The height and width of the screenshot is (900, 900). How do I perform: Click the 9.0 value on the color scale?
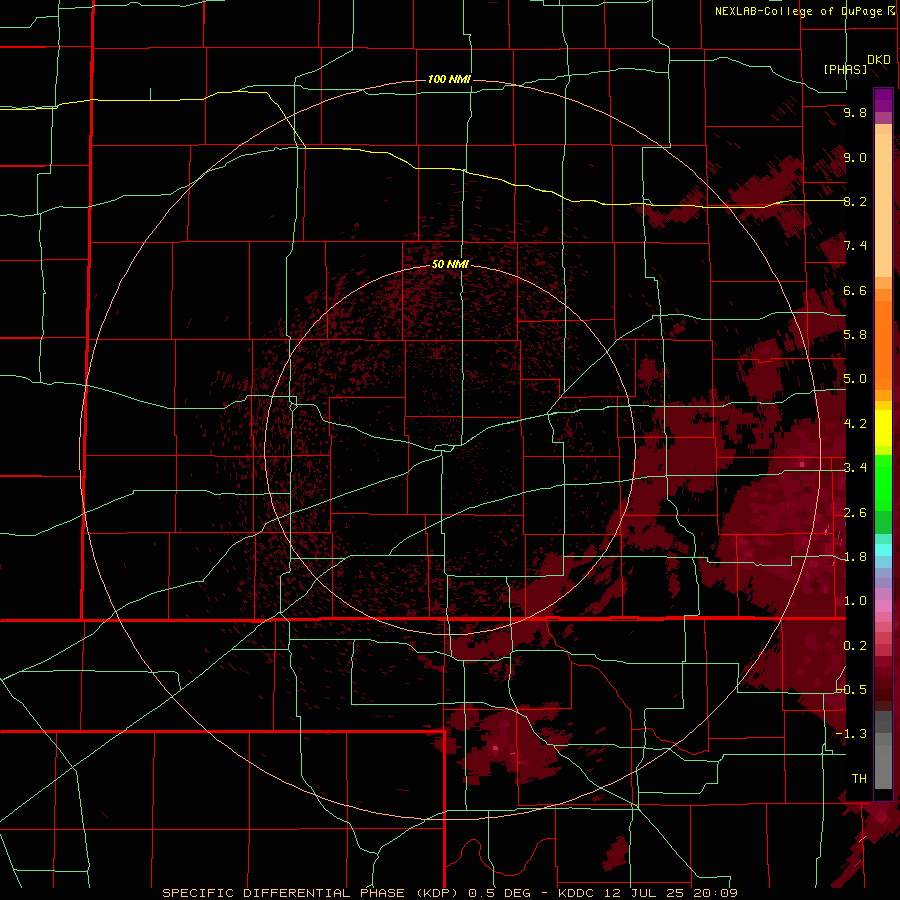[855, 157]
